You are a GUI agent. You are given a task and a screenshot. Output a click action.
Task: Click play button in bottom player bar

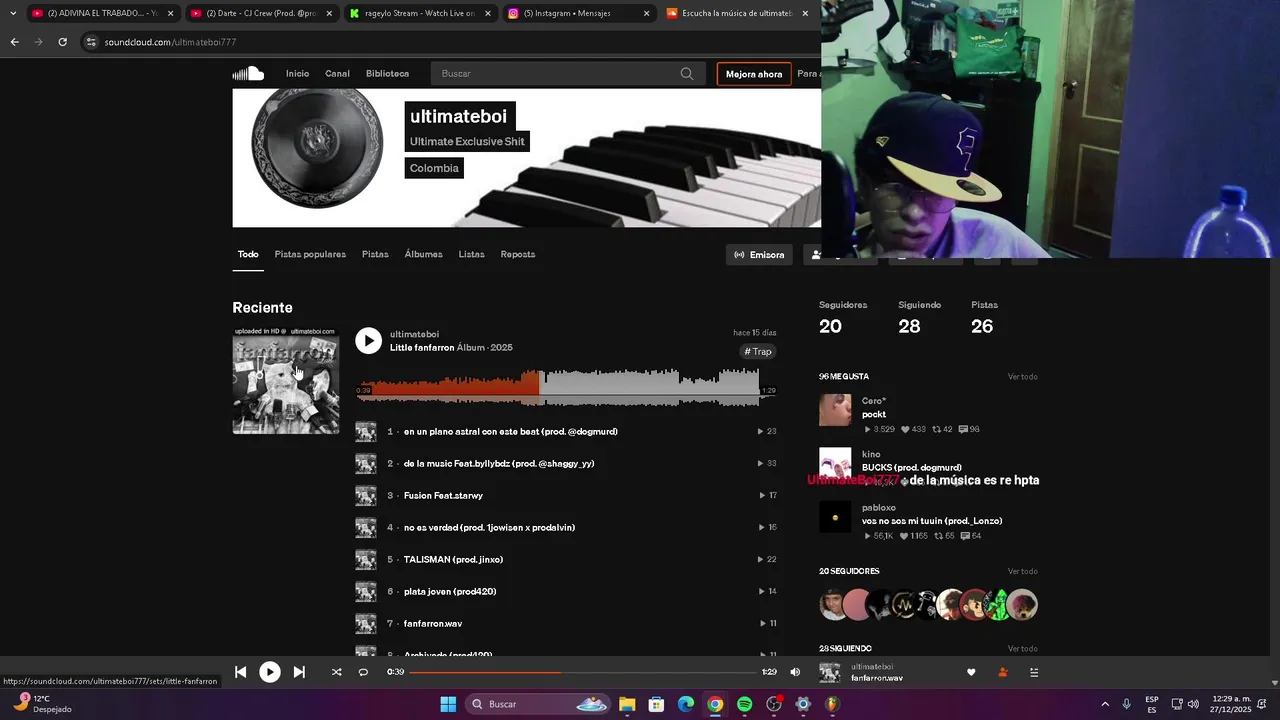(270, 672)
